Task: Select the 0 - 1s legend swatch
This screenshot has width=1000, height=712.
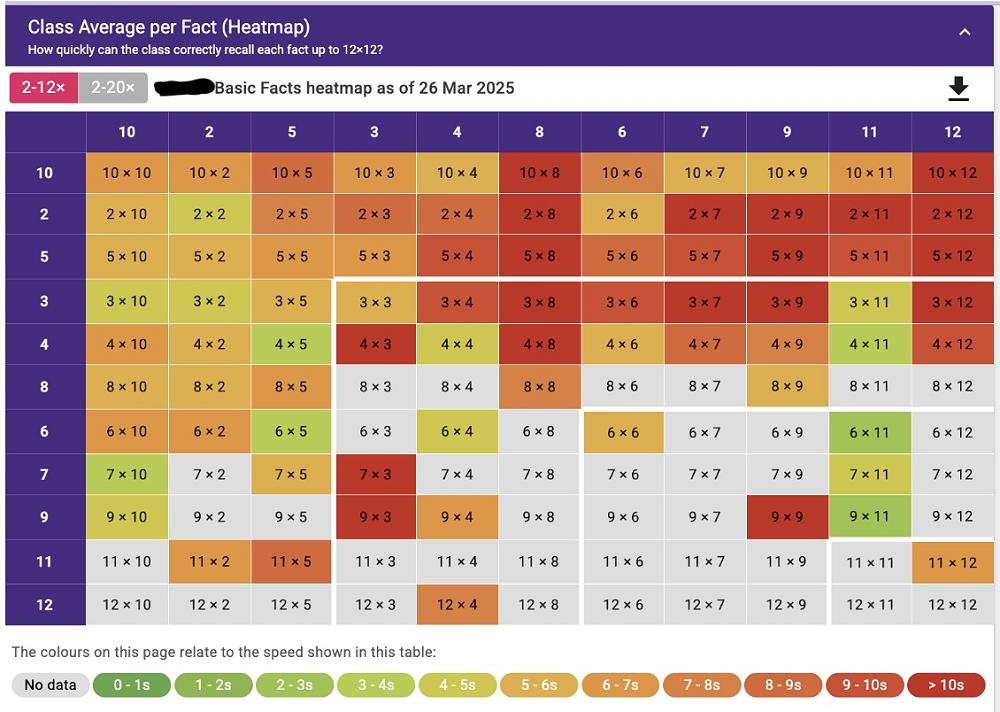Action: 132,685
